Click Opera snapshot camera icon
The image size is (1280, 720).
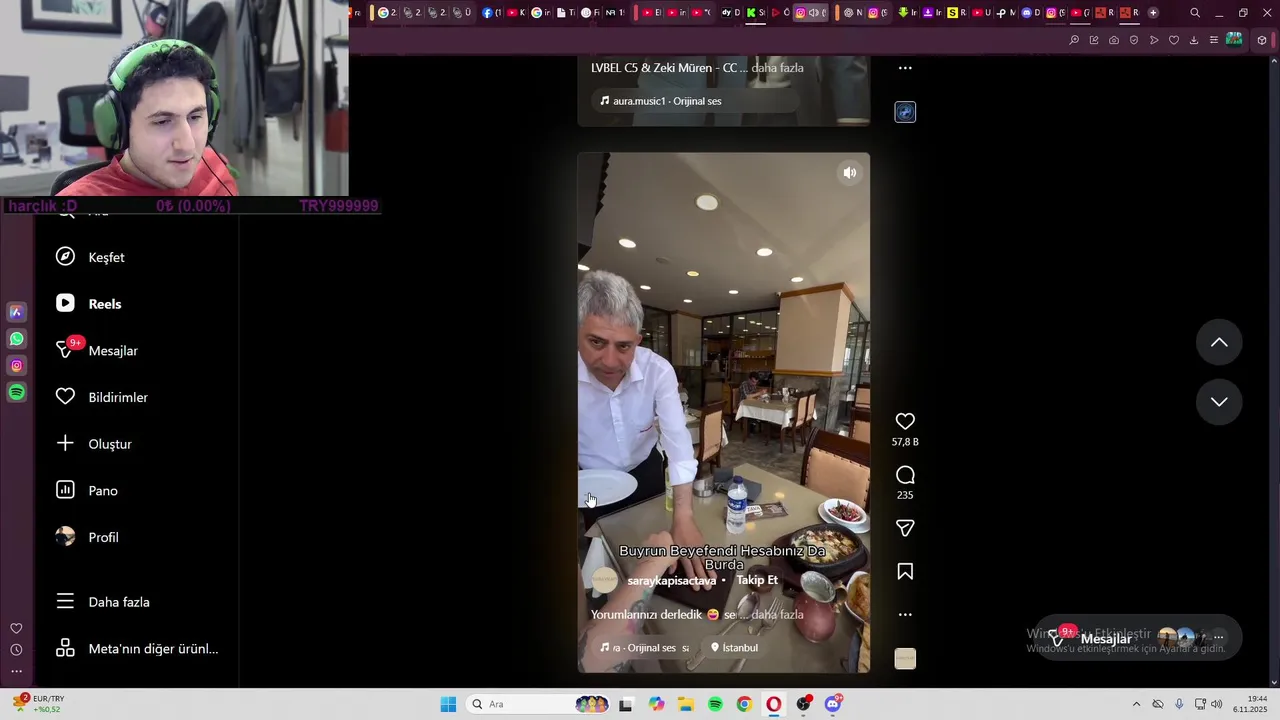(1114, 40)
